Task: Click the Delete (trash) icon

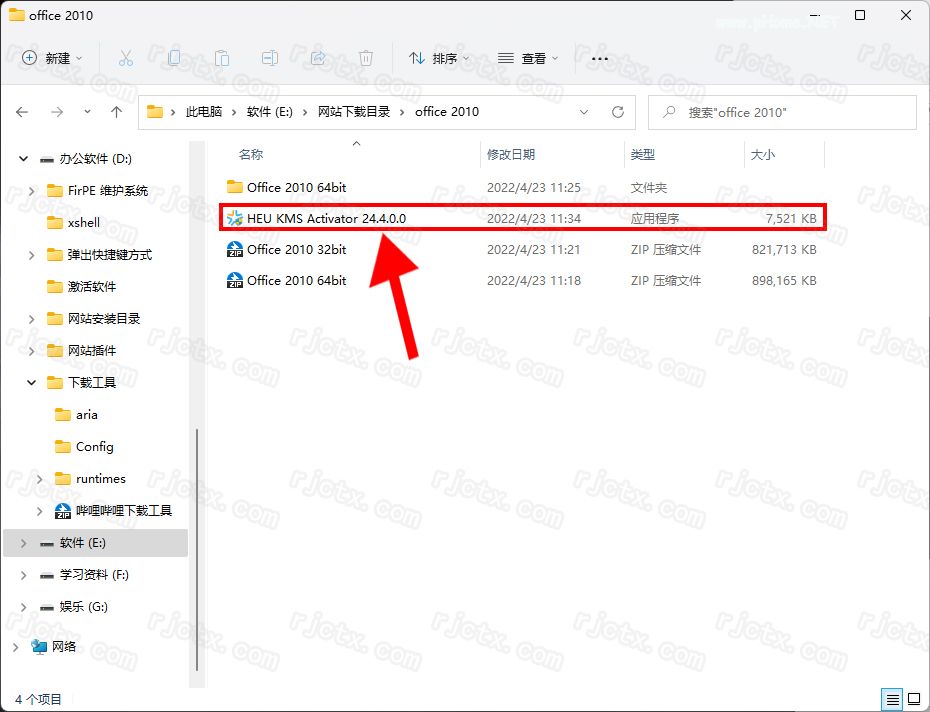Action: click(366, 59)
